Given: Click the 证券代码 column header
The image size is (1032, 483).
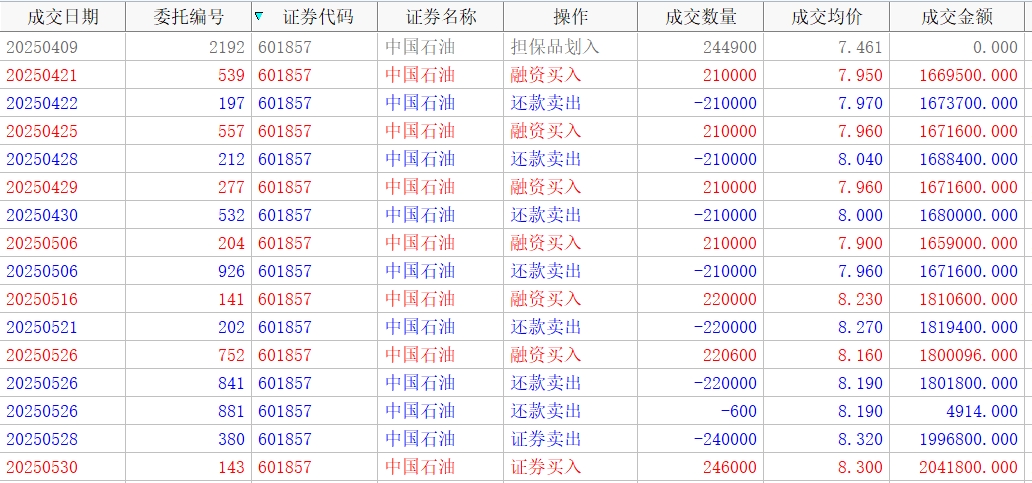Looking at the screenshot, I should click(315, 16).
